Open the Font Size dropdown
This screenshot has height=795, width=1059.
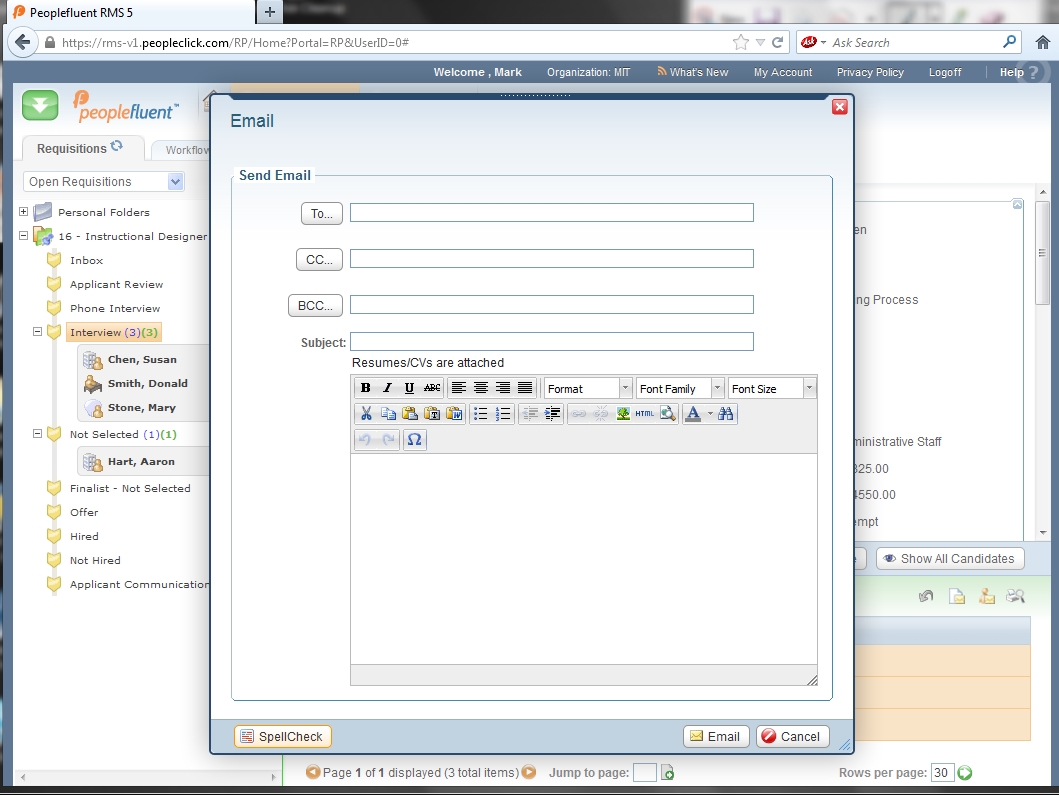click(x=772, y=388)
